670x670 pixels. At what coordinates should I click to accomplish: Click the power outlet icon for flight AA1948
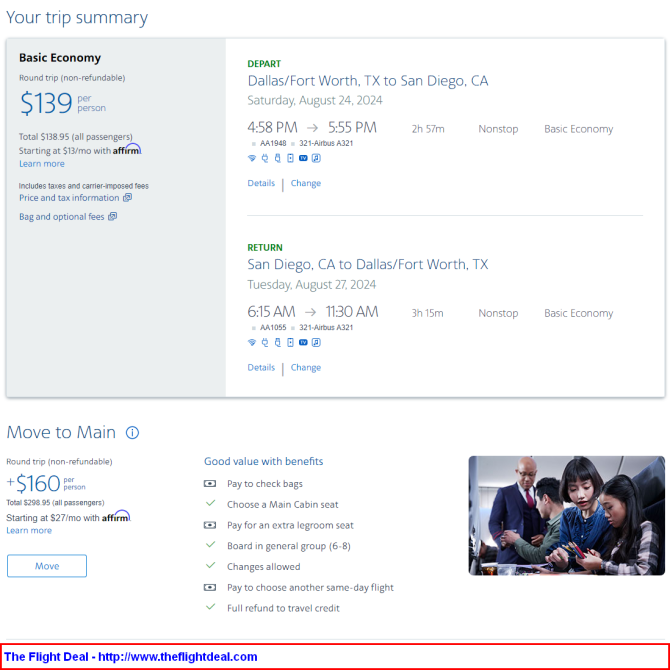tap(265, 158)
